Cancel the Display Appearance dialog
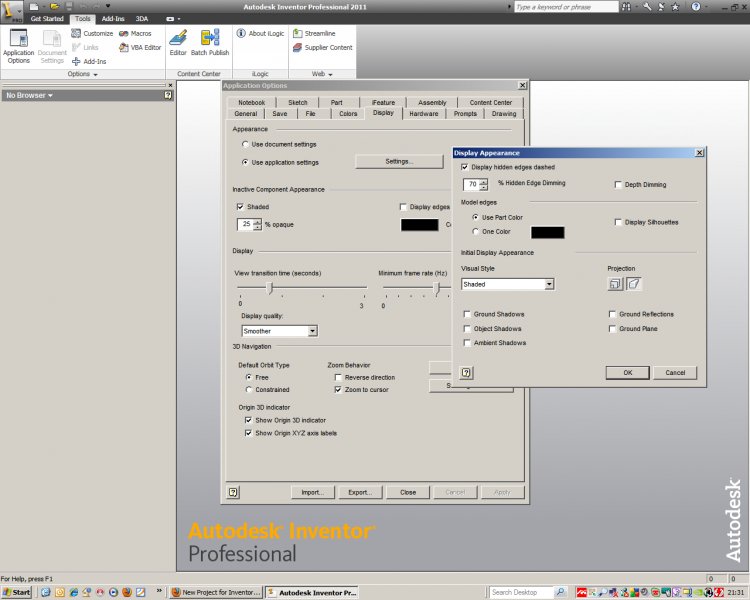 tap(675, 373)
